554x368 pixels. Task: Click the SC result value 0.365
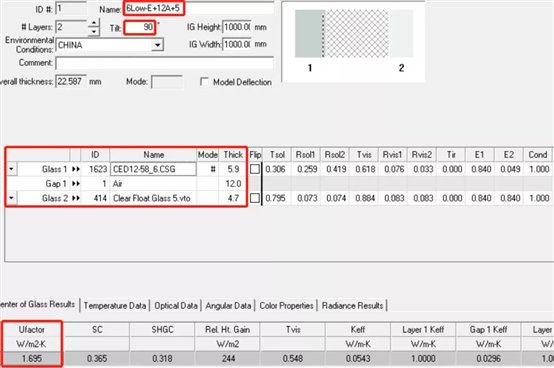click(97, 358)
